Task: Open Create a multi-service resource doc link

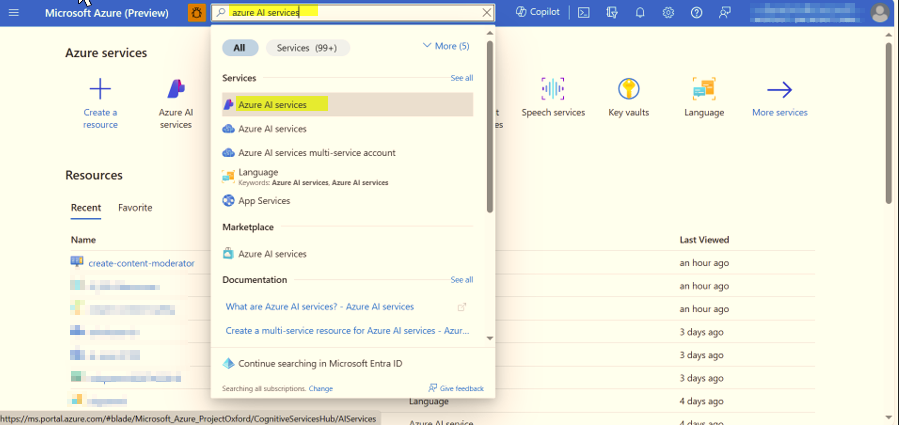Action: tap(347, 331)
